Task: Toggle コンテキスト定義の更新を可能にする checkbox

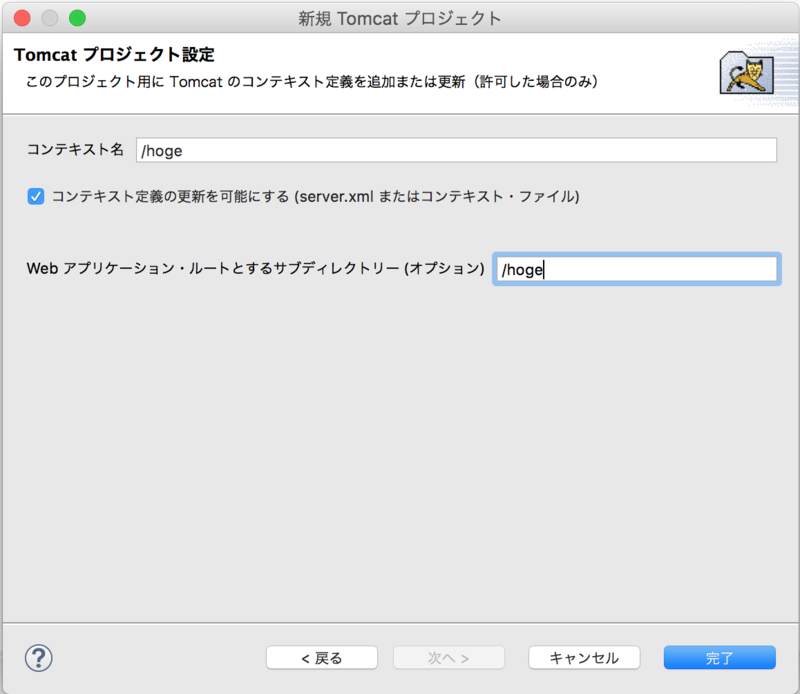Action: [36, 196]
